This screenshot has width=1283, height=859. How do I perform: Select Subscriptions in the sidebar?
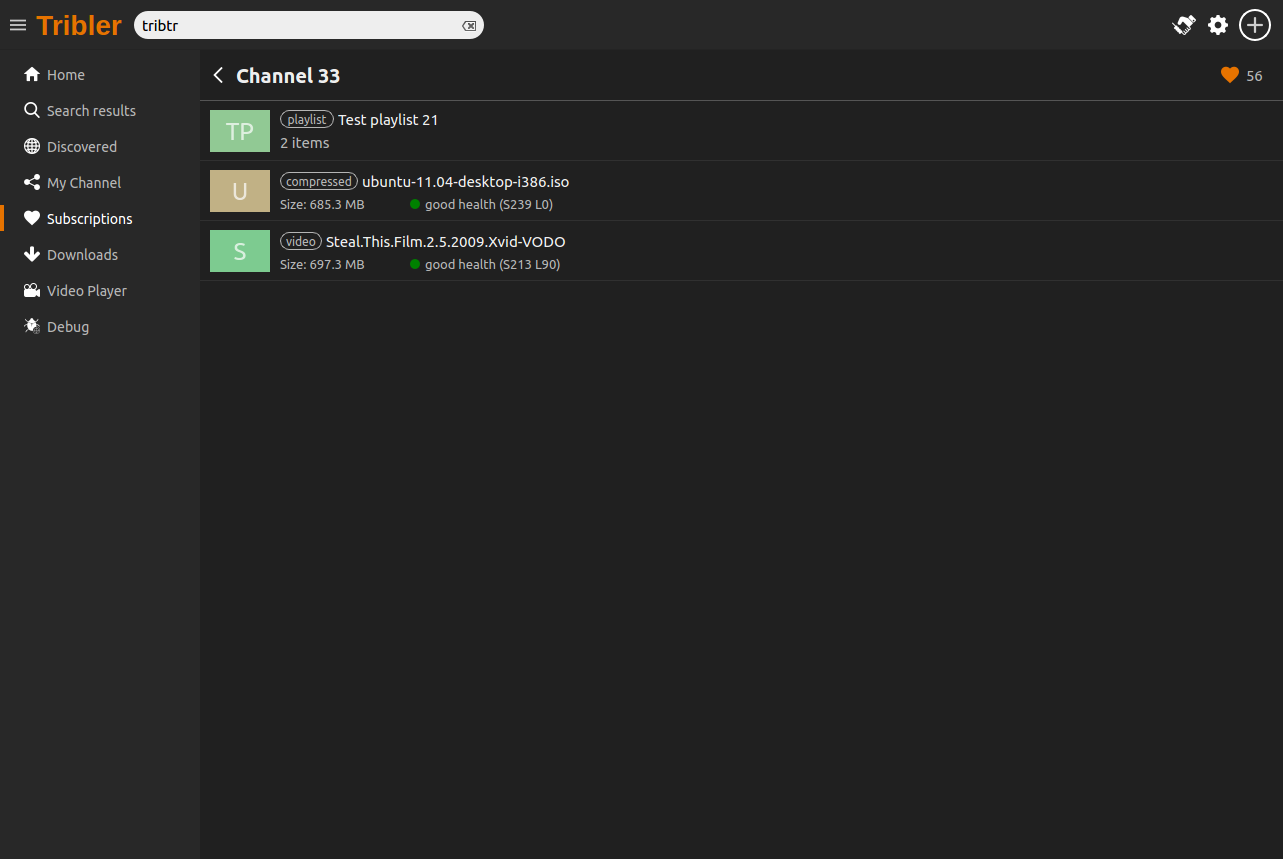click(x=90, y=219)
